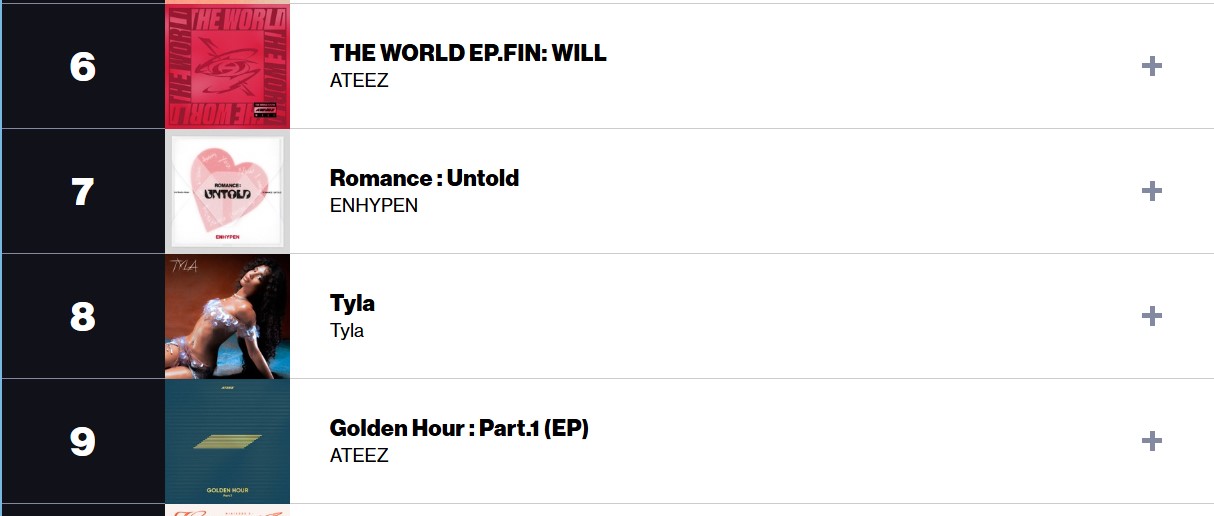
Task: Open the Golden Hour album cover image
Action: pos(227,441)
